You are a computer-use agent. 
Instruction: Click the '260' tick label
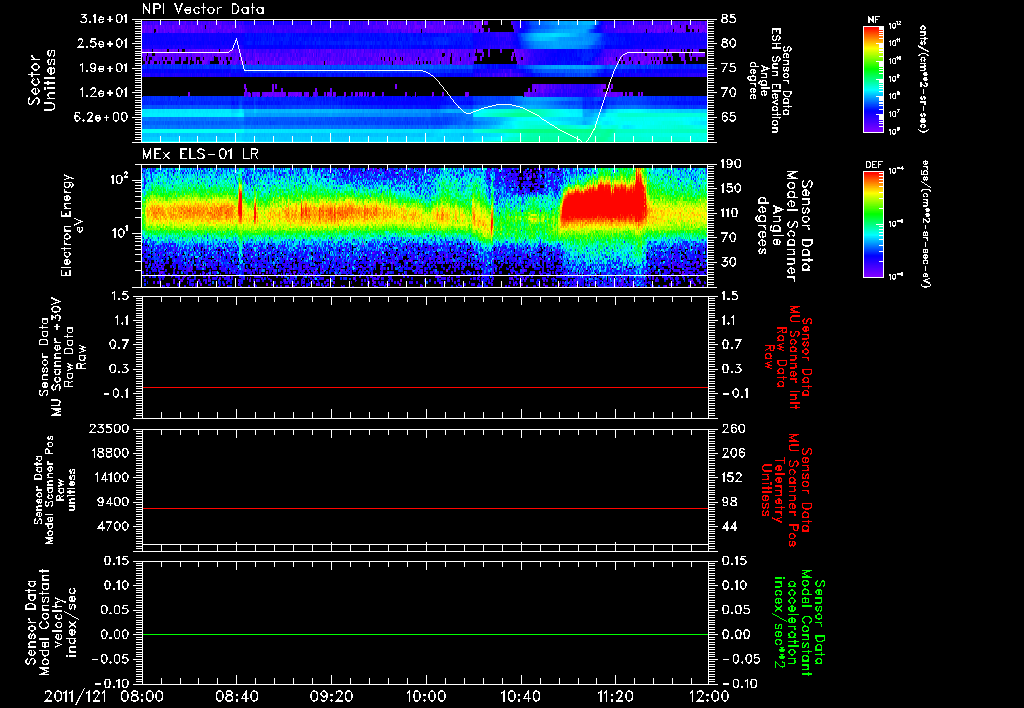733,428
